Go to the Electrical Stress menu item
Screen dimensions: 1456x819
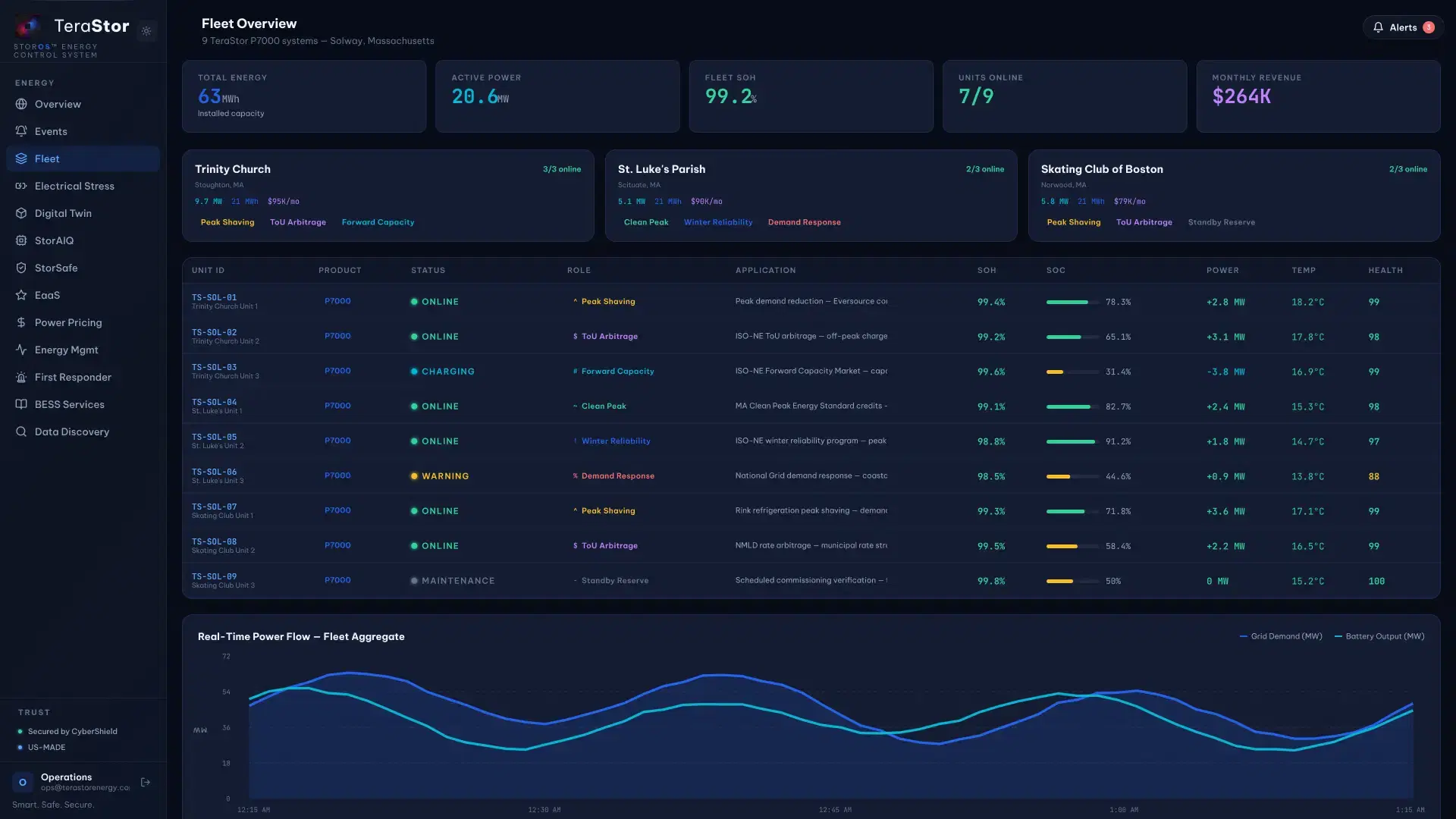coord(83,186)
